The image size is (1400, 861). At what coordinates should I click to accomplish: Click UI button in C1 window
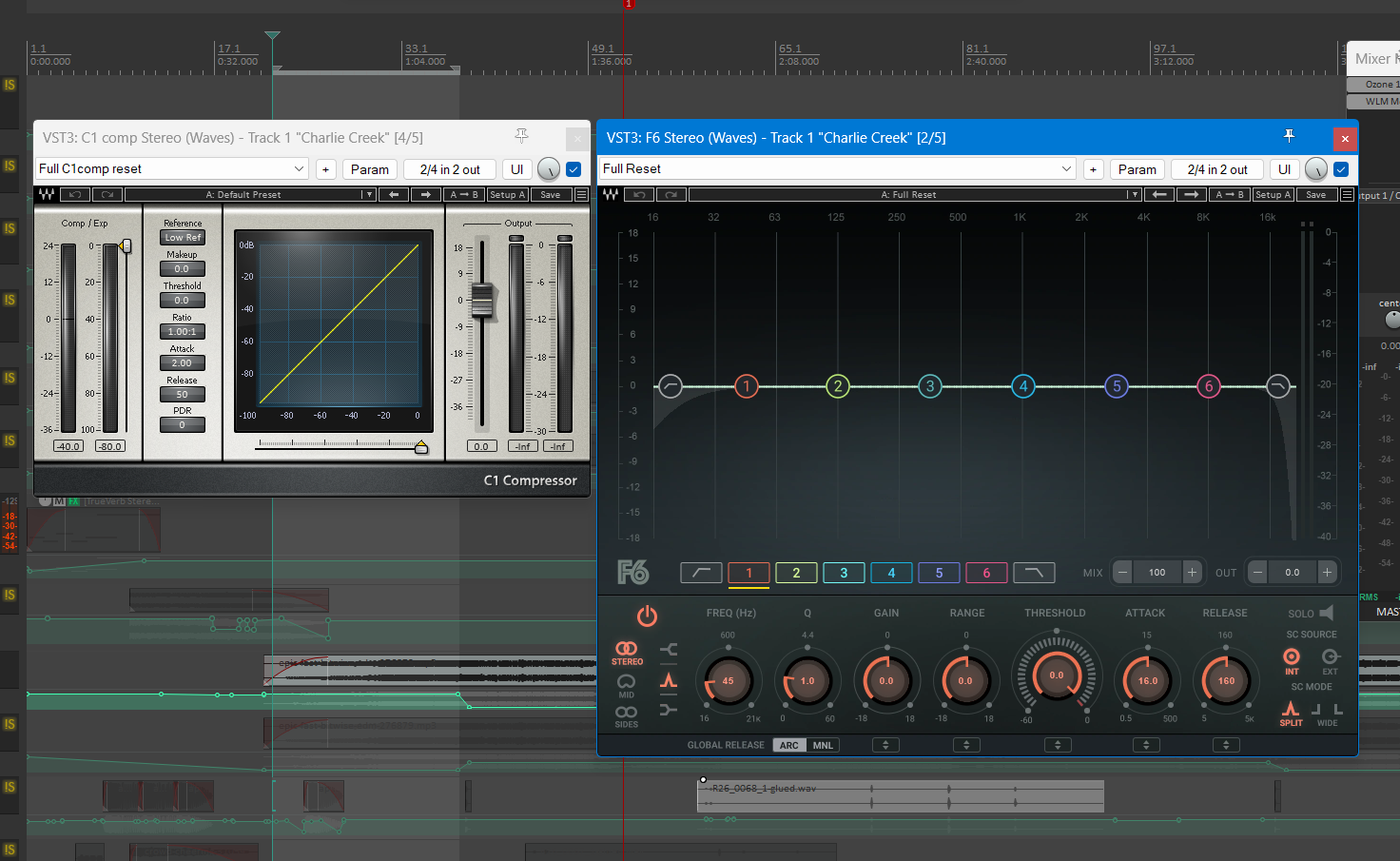tap(517, 169)
